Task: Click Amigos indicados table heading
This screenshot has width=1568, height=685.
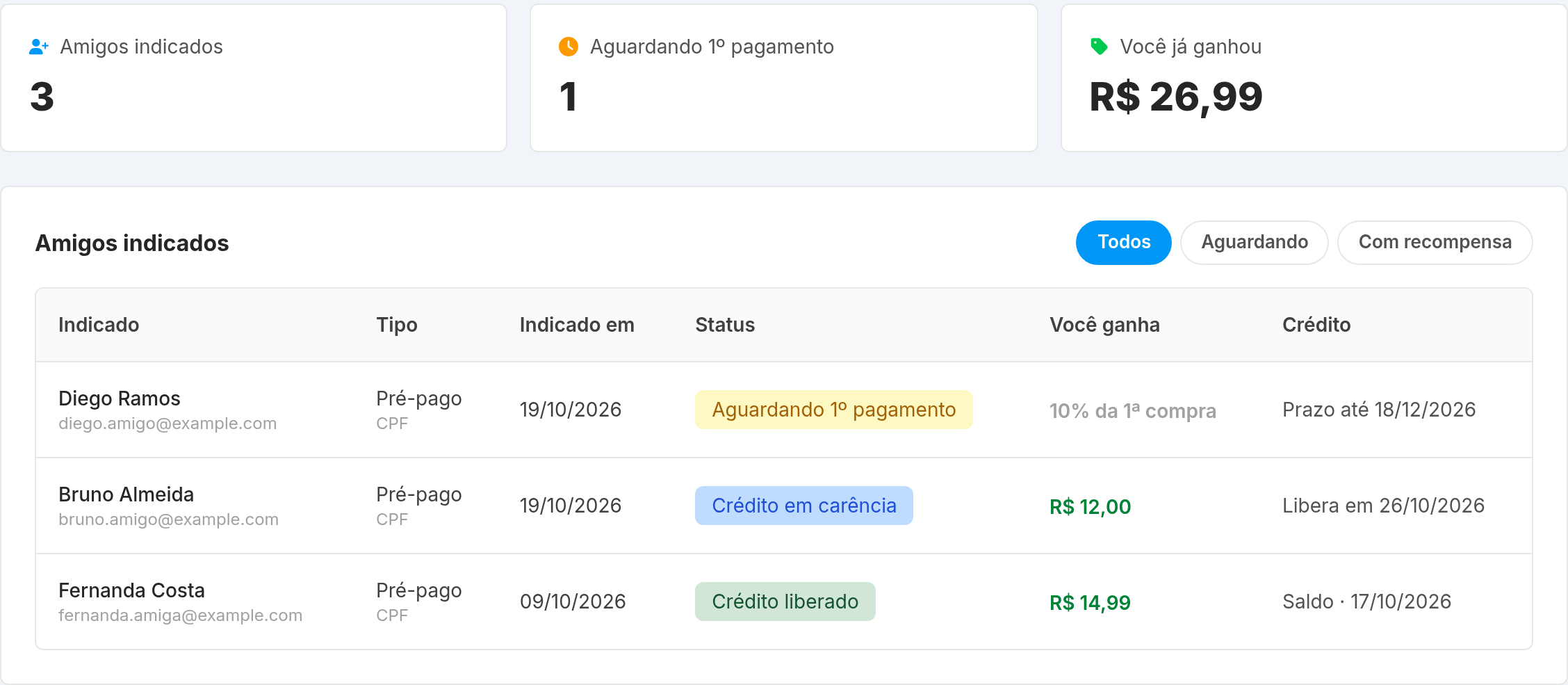Action: (x=132, y=243)
